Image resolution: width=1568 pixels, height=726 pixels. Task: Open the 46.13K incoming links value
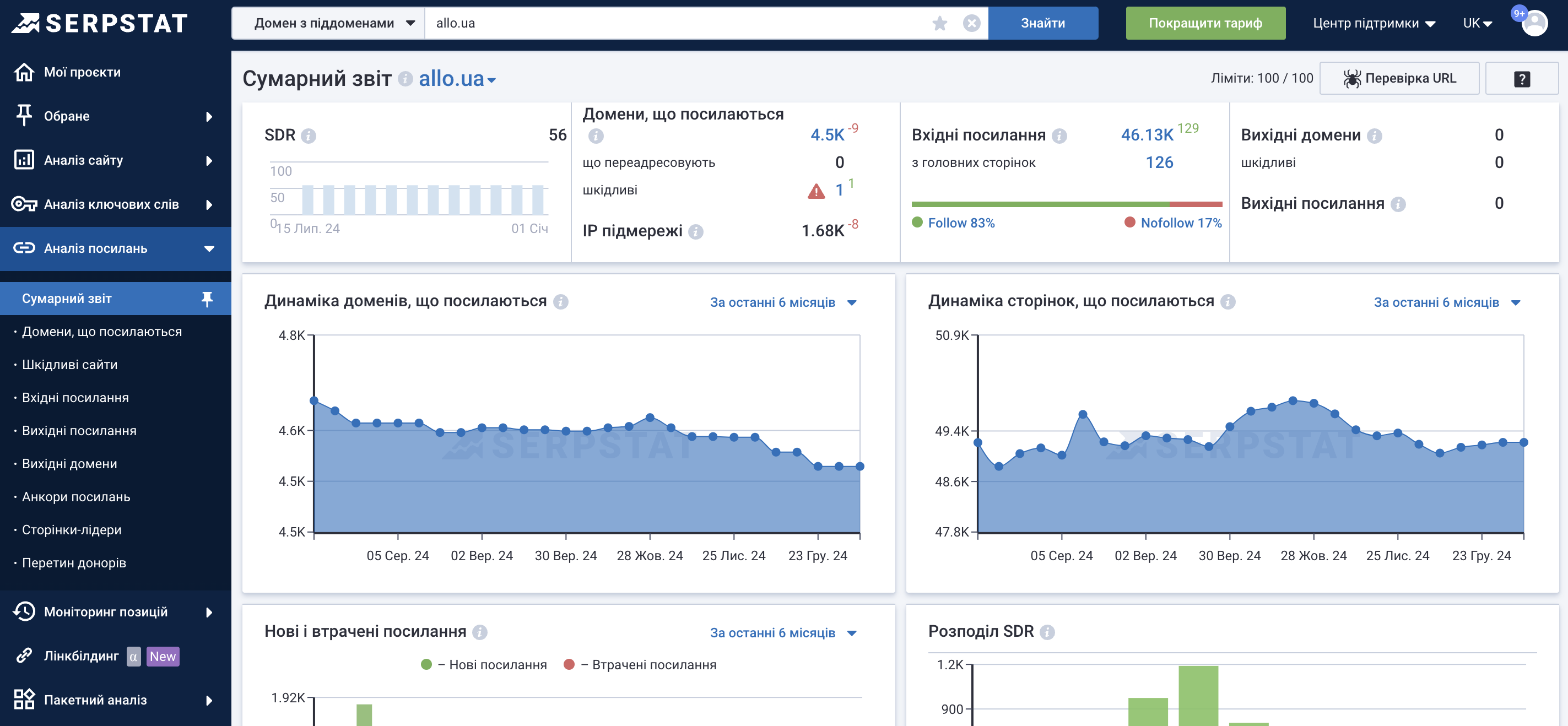(1147, 134)
